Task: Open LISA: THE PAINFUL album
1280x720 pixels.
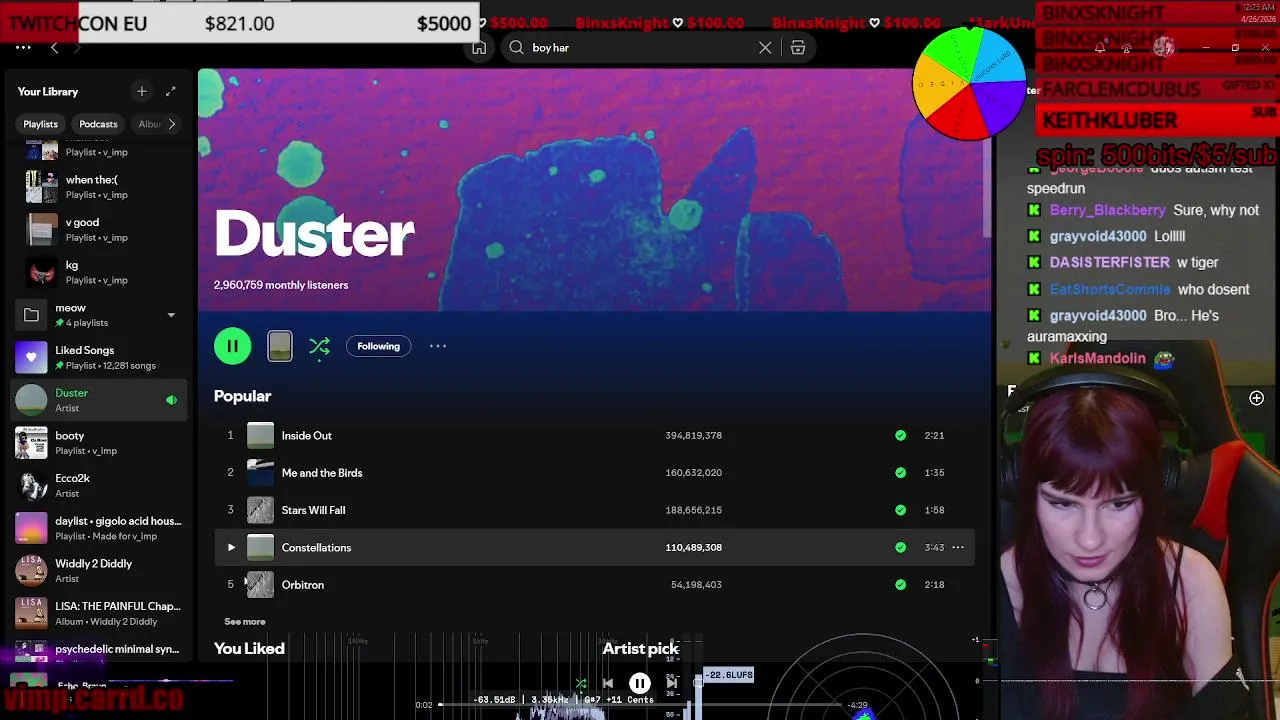Action: point(97,613)
